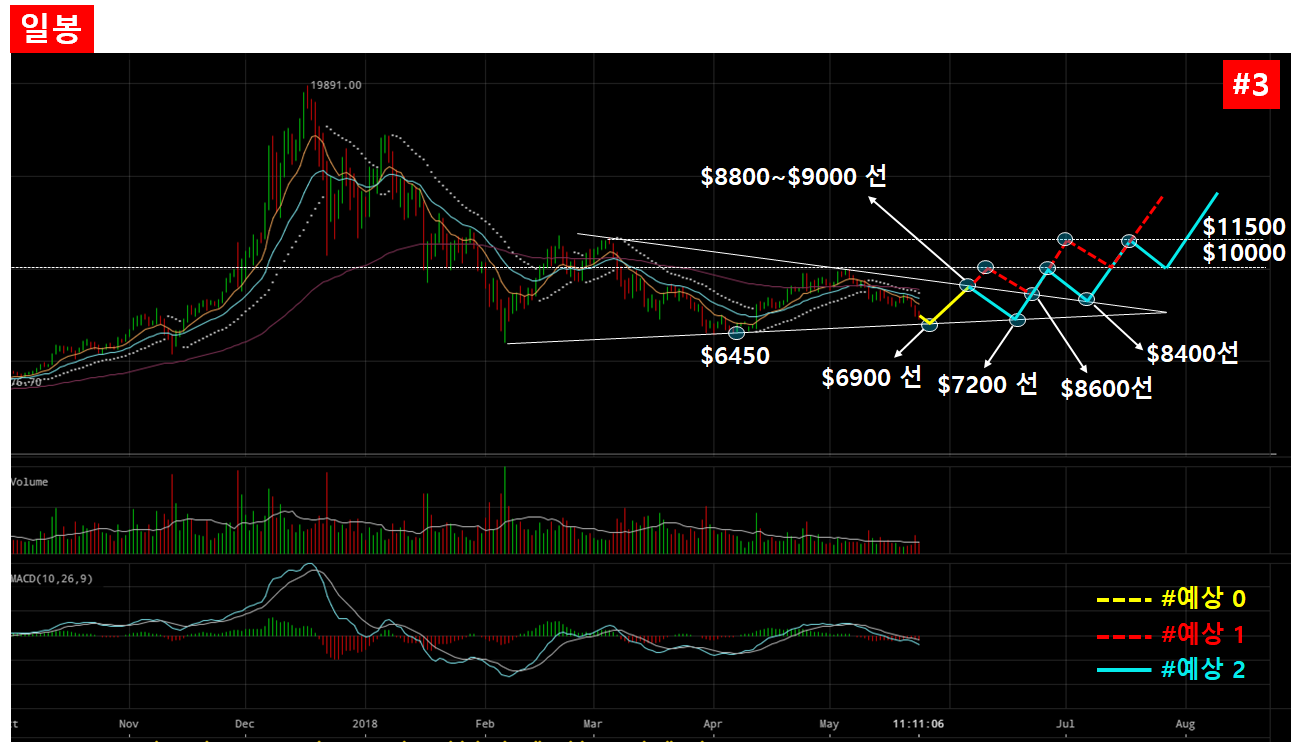Click the $6450 price label
The width and height of the screenshot is (1301, 742).
[x=735, y=355]
